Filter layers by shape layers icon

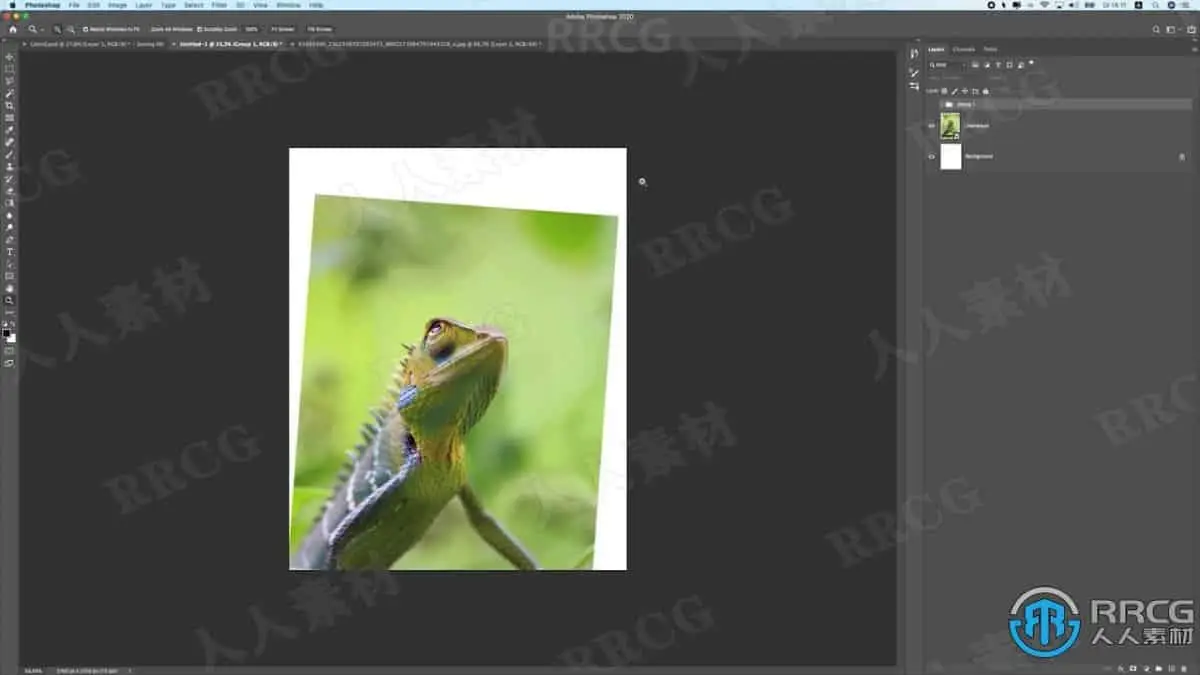pyautogui.click(x=1009, y=64)
